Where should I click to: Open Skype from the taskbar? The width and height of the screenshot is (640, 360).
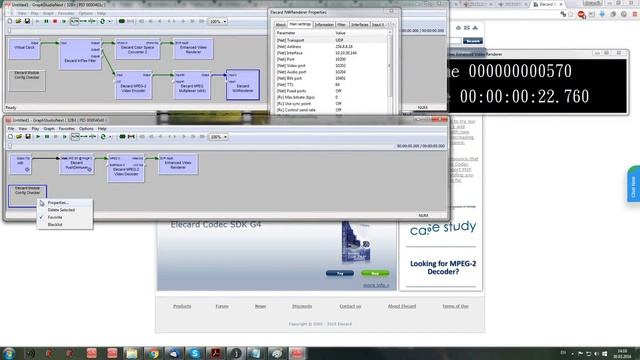195,353
